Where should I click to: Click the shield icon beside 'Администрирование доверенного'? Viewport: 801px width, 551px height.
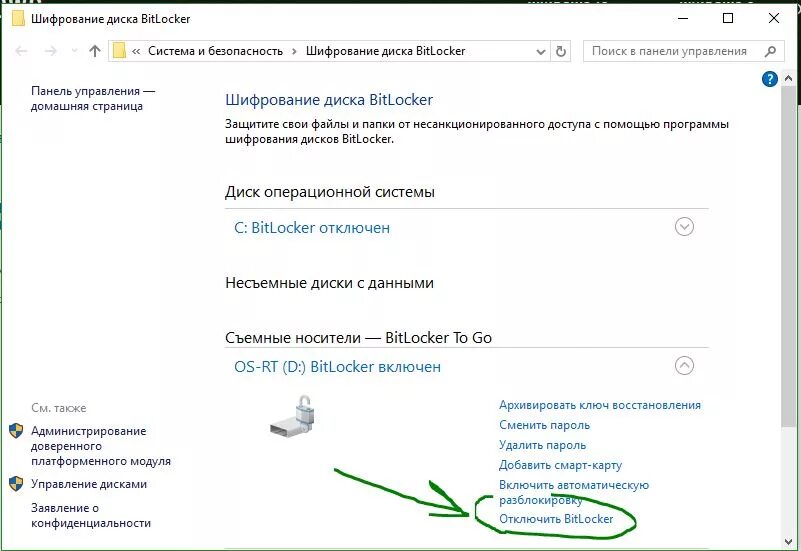[16, 430]
